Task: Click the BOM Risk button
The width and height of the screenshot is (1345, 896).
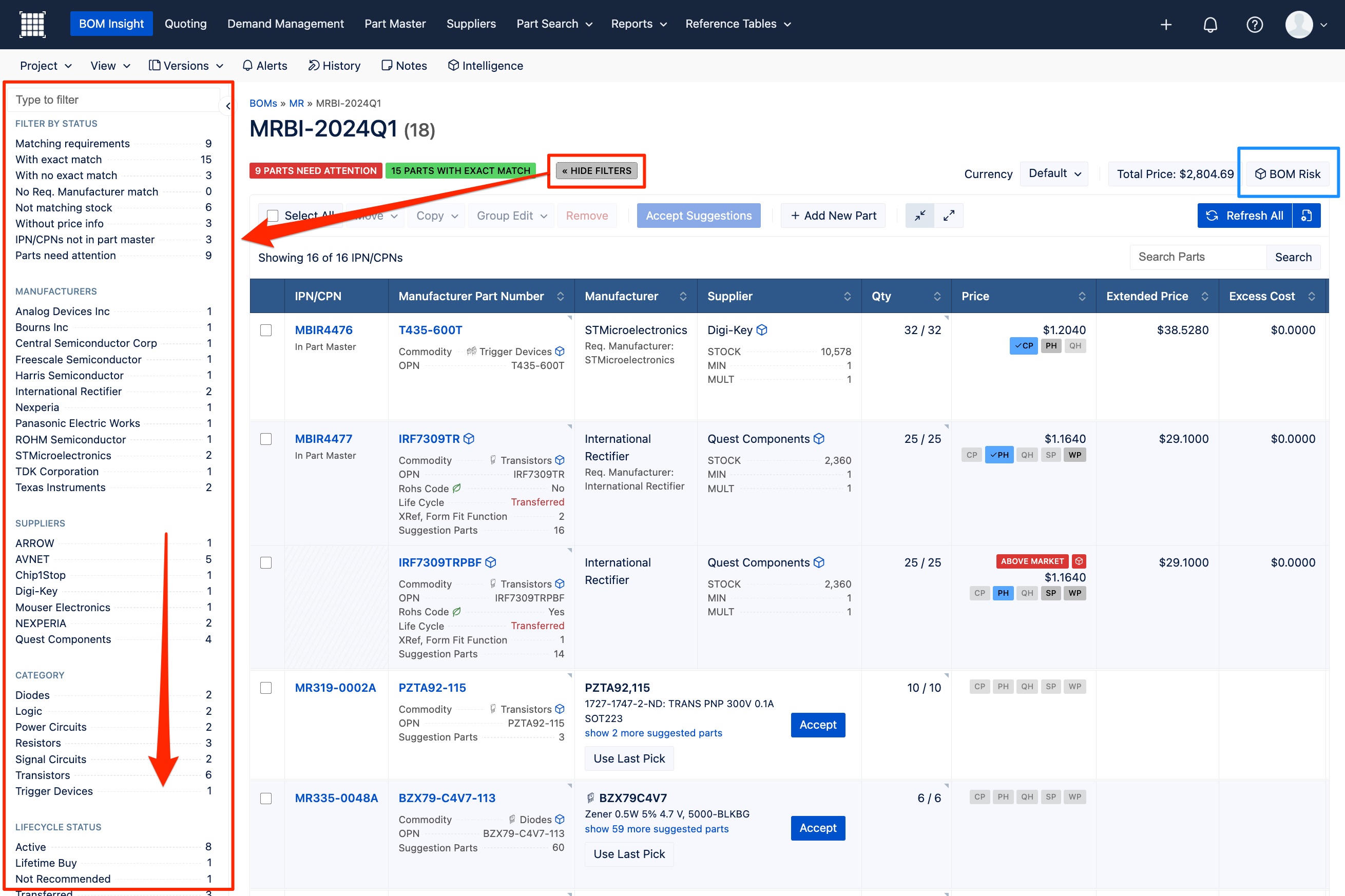Action: tap(1288, 174)
